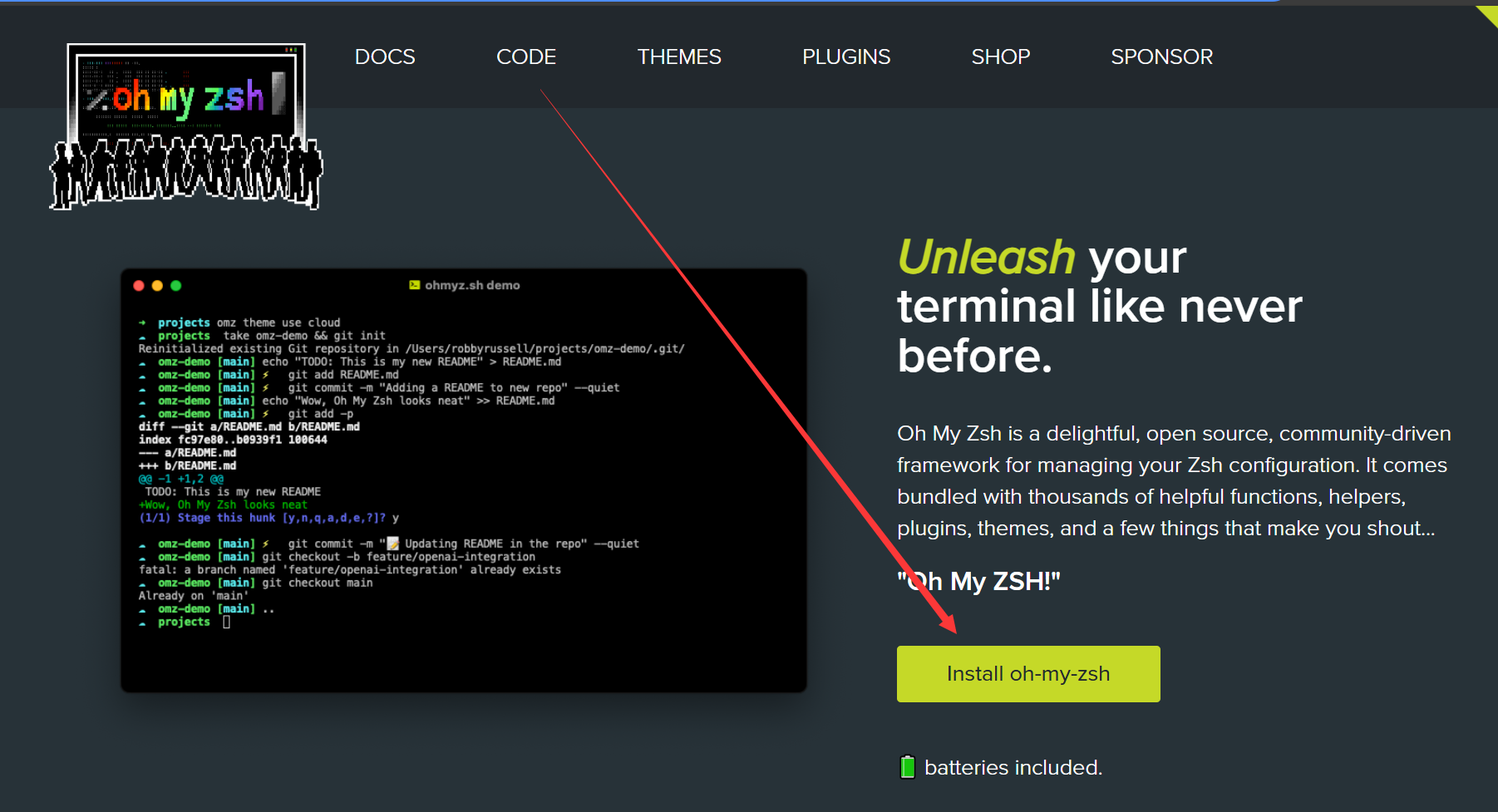Visit the SHOP link
This screenshot has width=1498, height=812.
pyautogui.click(x=1001, y=57)
